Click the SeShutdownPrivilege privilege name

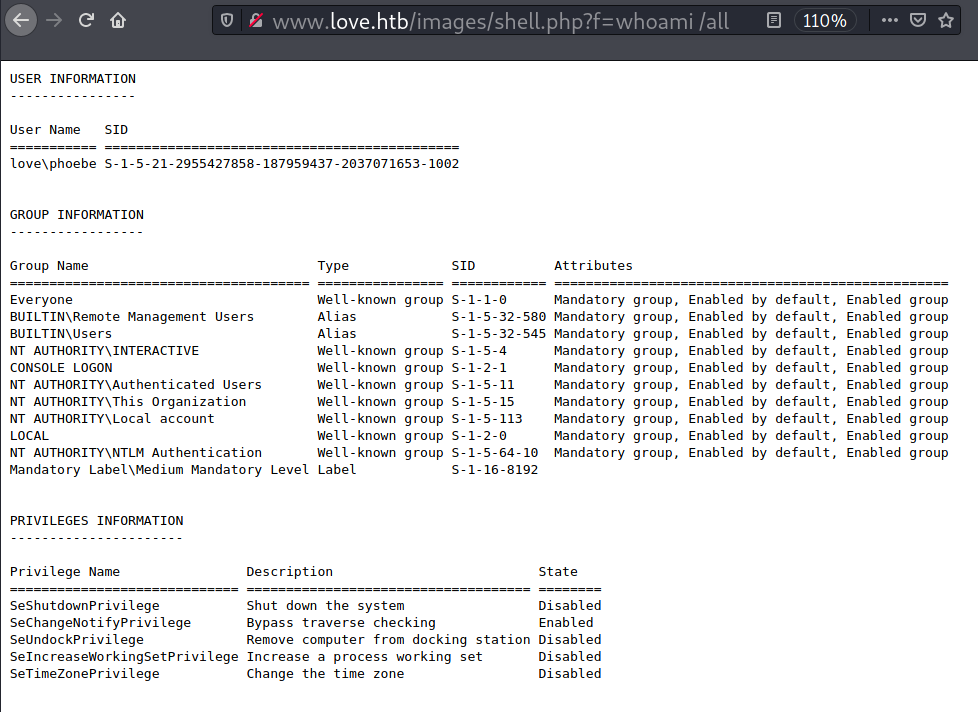[x=85, y=605]
